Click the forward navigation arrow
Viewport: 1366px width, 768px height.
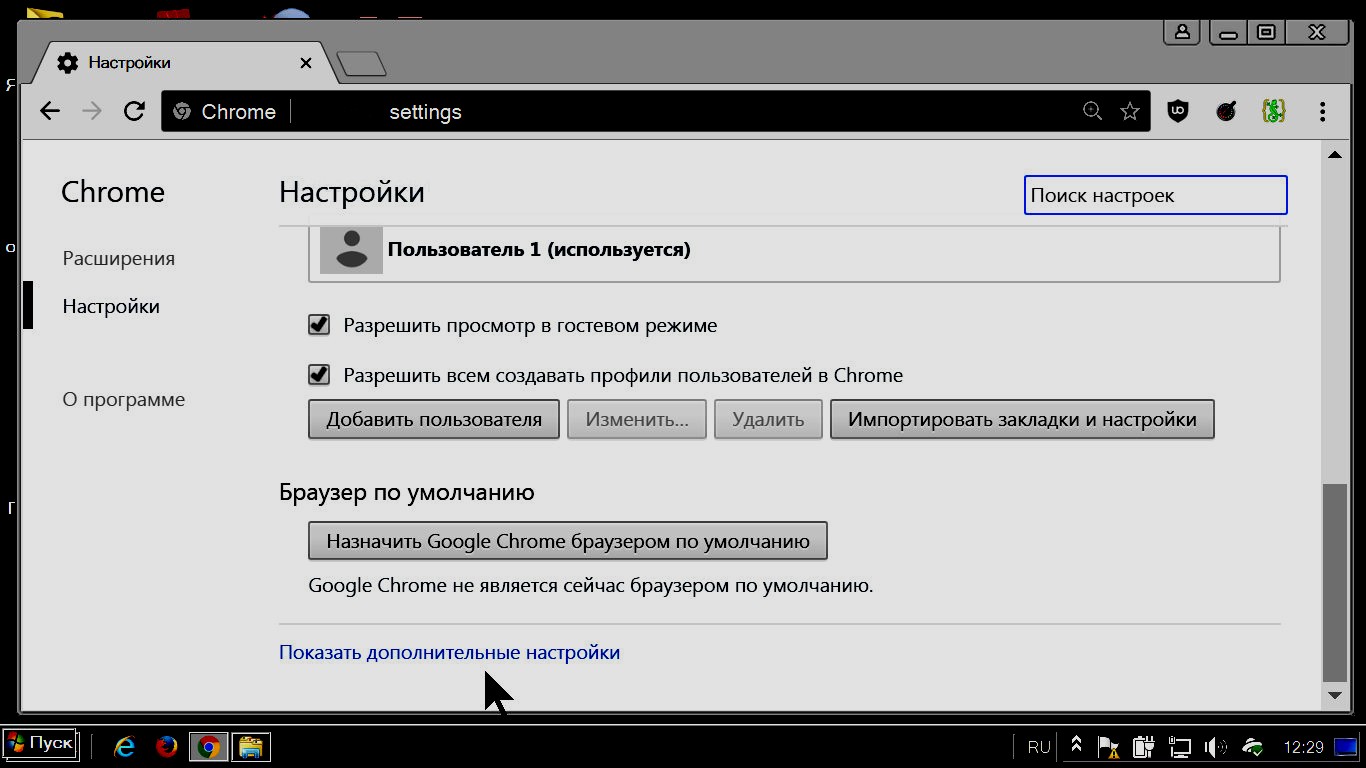(92, 112)
